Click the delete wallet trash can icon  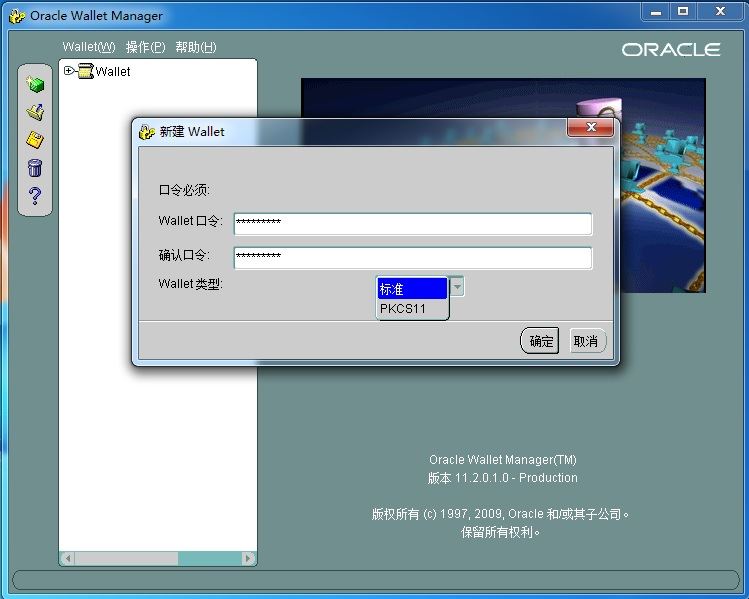(x=35, y=168)
